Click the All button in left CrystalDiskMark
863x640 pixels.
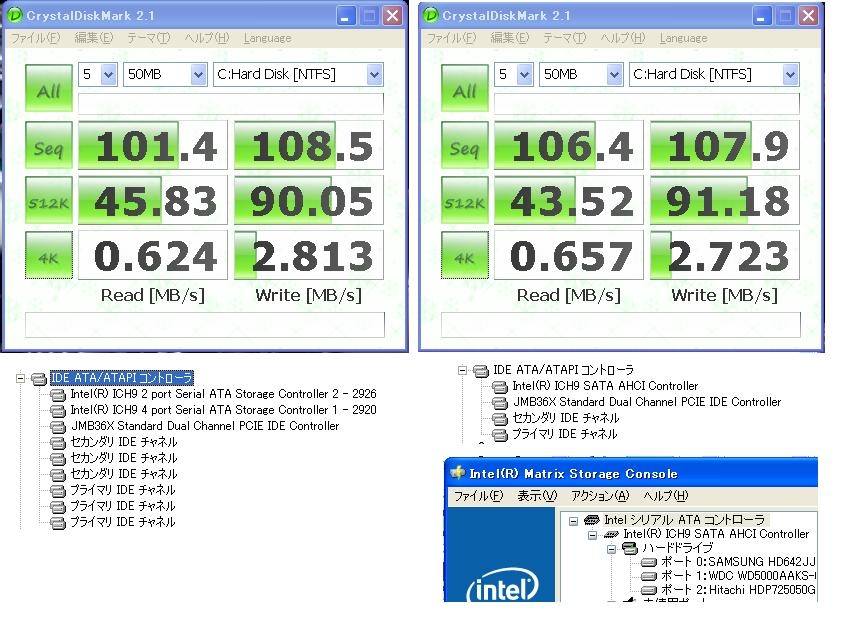[x=48, y=89]
